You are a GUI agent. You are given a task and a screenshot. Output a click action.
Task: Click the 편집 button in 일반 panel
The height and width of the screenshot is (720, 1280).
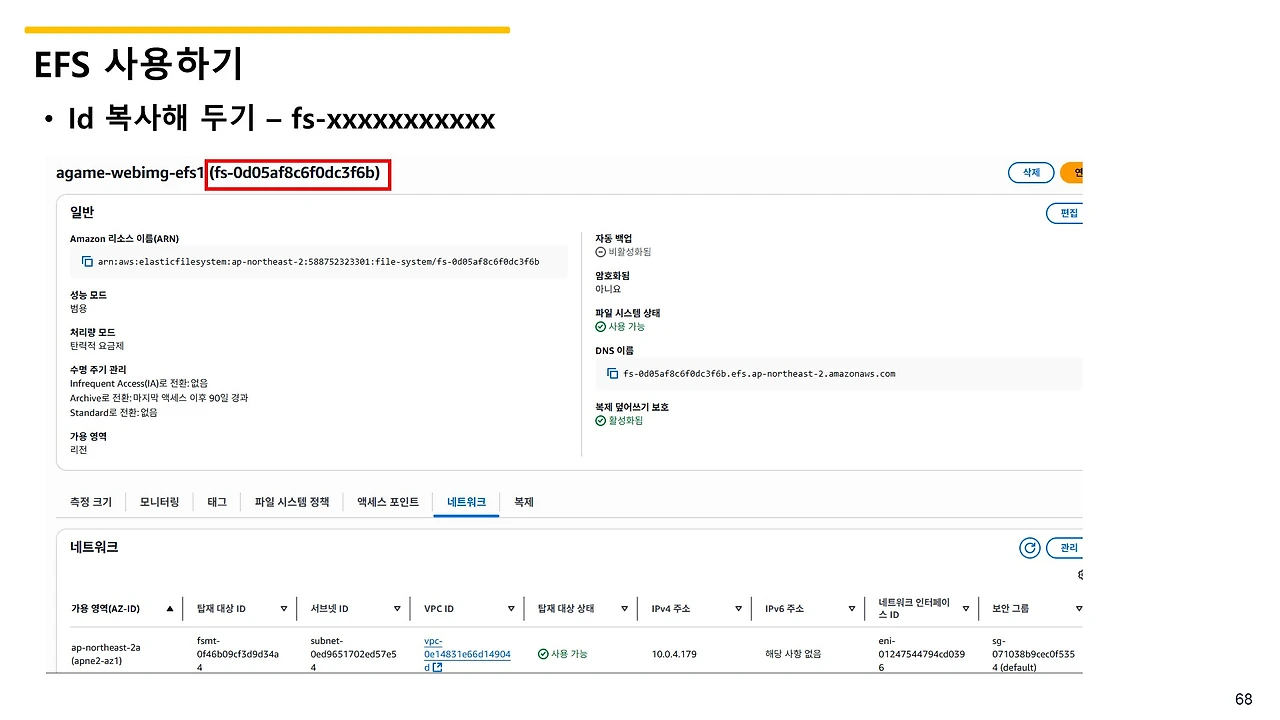1065,213
